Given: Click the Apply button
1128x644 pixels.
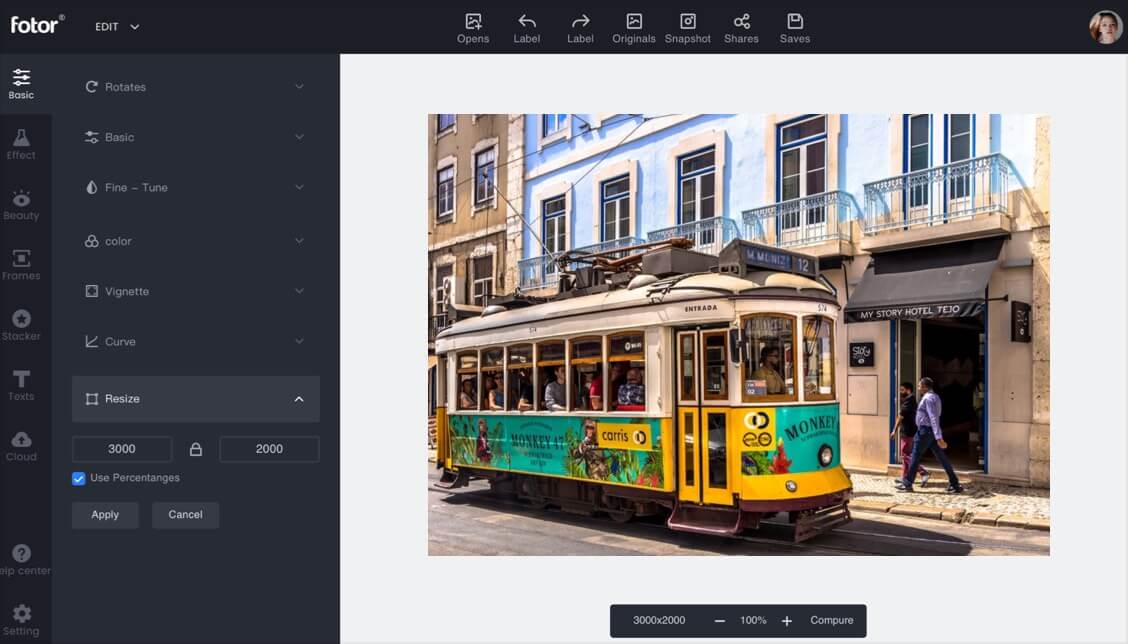Looking at the screenshot, I should point(105,515).
